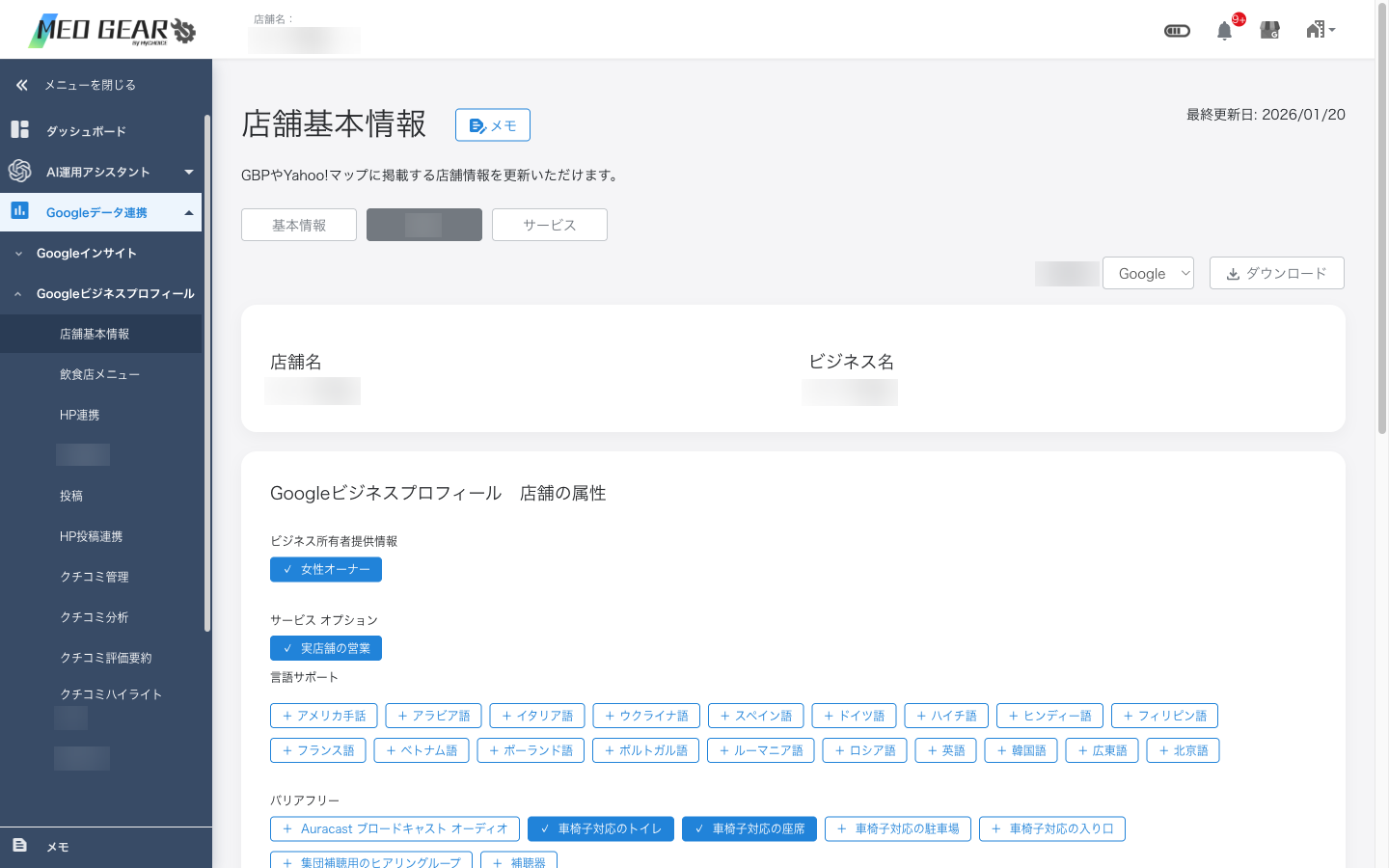
Task: Expand AI運用アシスタント menu arrow
Action: coord(189,172)
